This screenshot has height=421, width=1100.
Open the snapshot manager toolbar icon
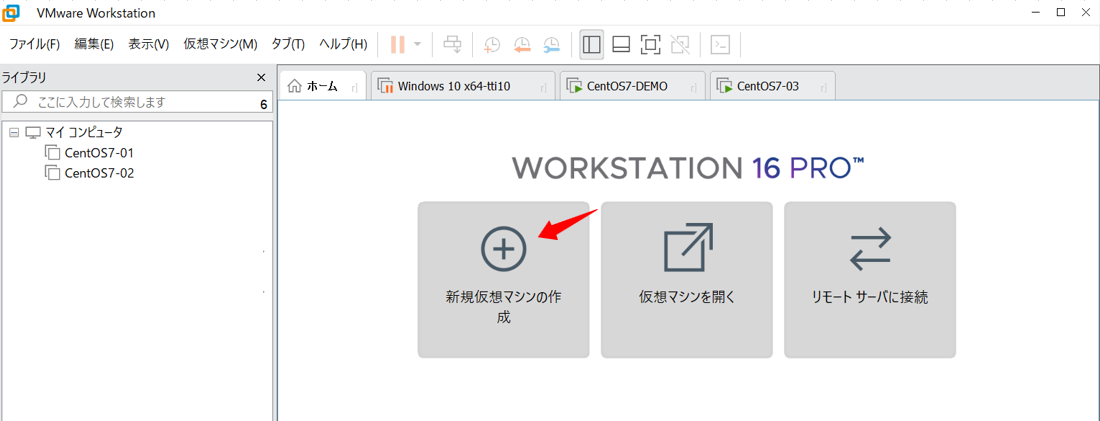coord(552,44)
